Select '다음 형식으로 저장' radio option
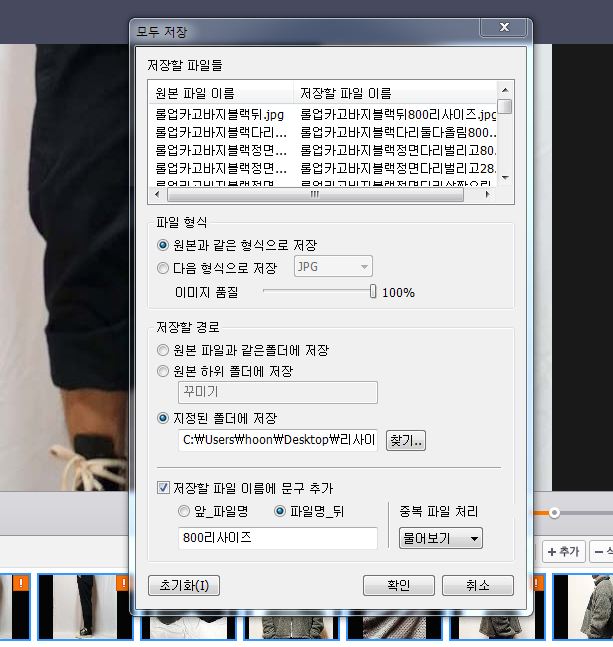This screenshot has height=647, width=613. tap(163, 268)
